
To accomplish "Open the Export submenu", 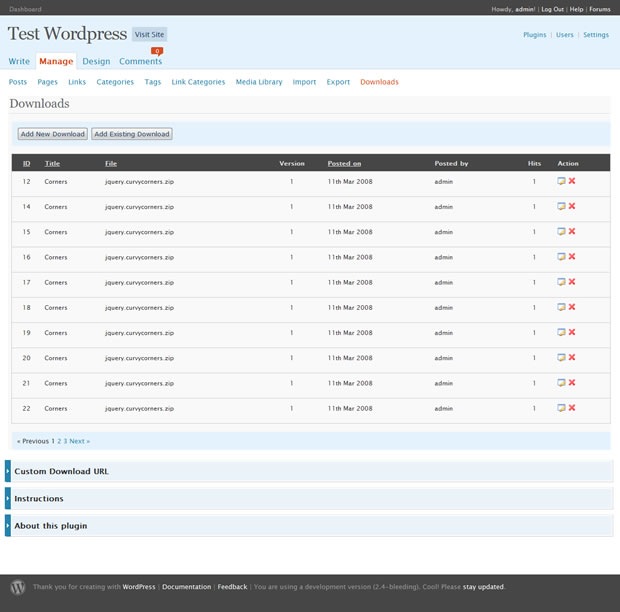I will coord(338,82).
